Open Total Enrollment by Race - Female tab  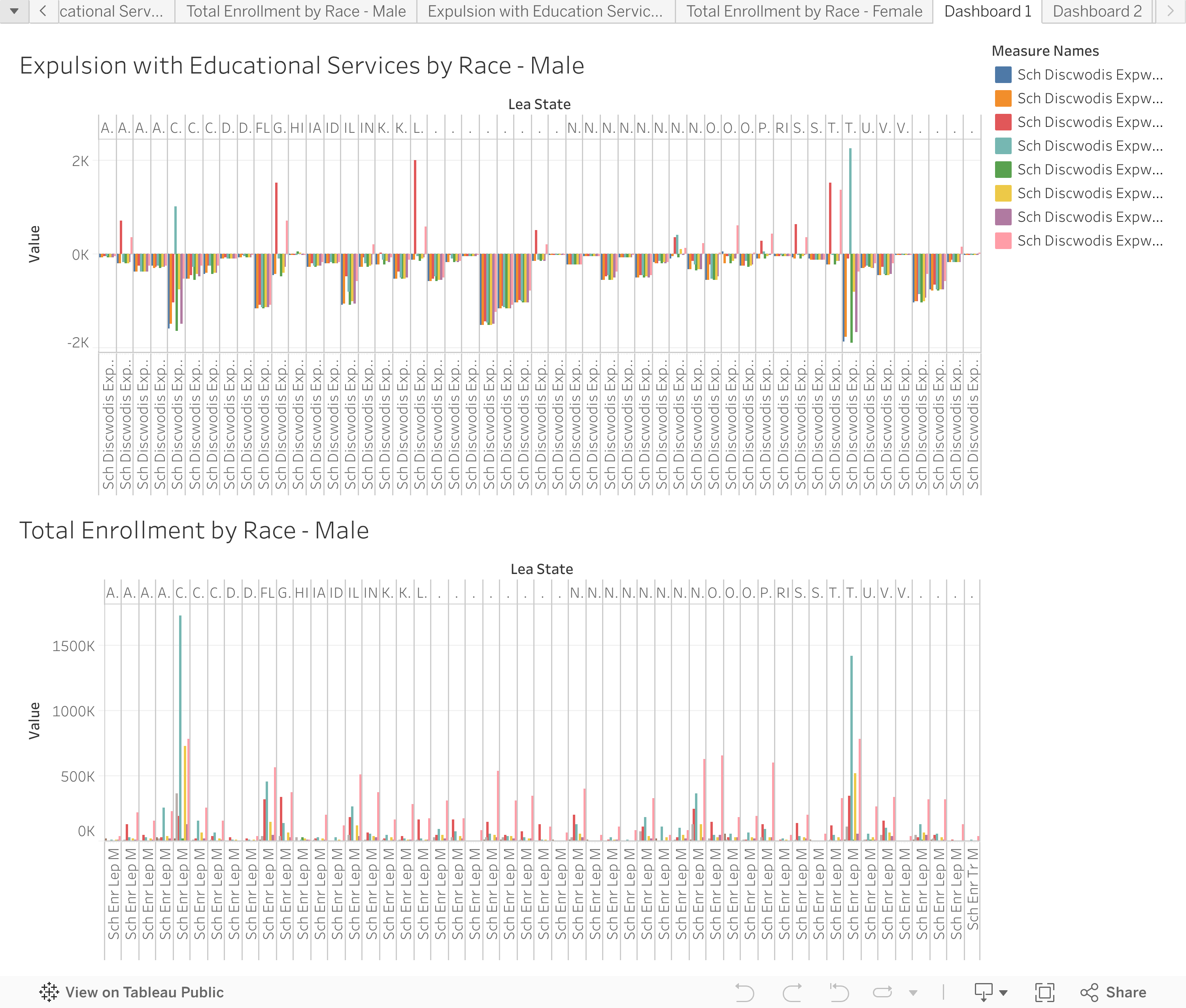[804, 11]
